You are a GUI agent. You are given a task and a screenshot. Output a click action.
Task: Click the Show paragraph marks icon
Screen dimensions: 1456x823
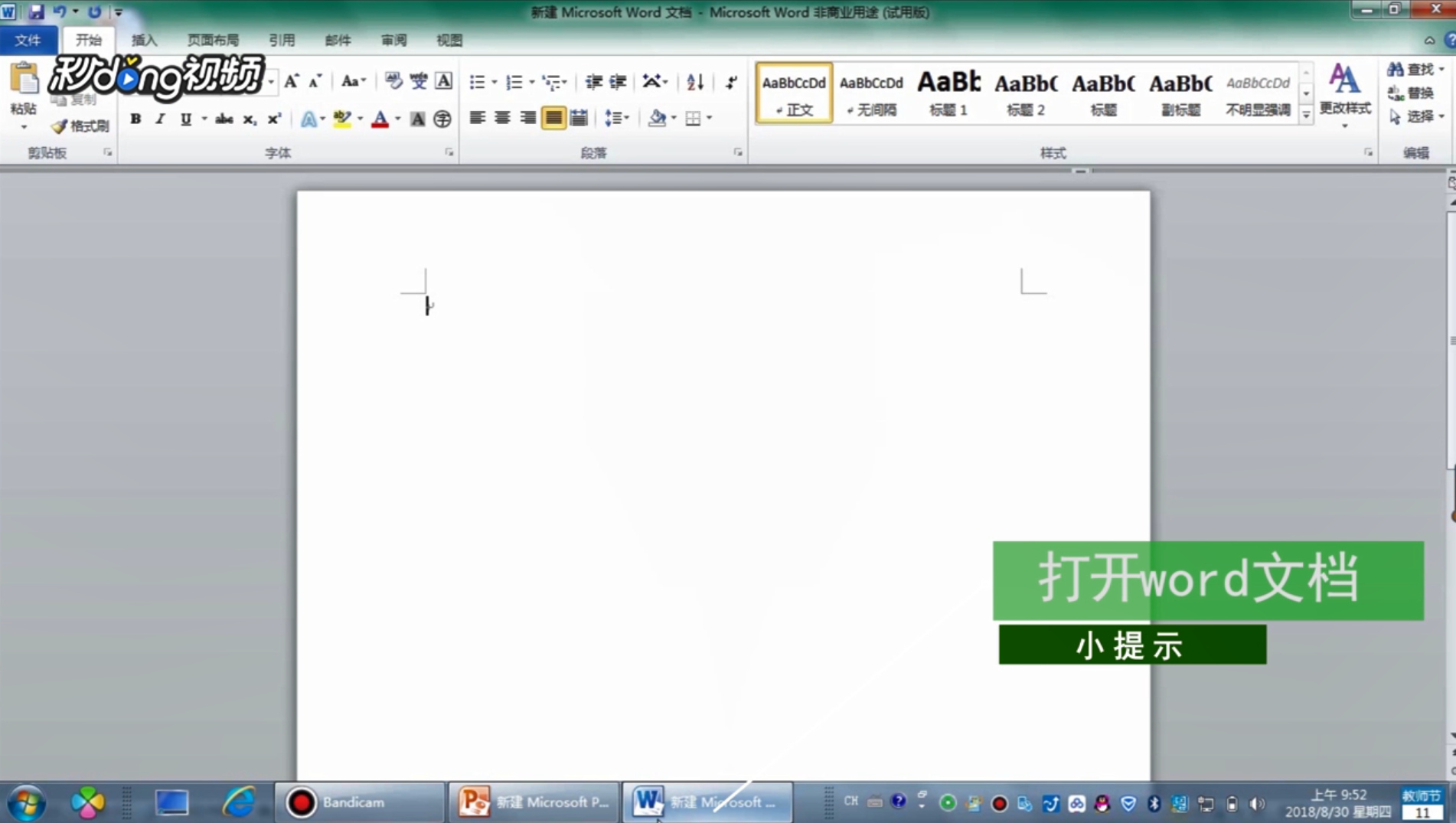(731, 81)
